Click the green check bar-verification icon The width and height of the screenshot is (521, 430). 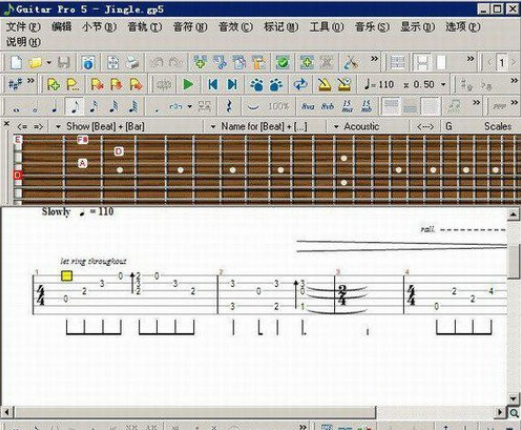(282, 63)
